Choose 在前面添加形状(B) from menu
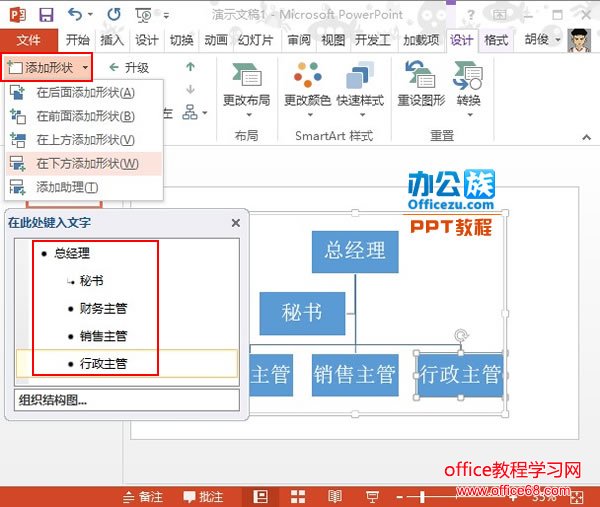Screen dimensions: 600x507 [84, 116]
